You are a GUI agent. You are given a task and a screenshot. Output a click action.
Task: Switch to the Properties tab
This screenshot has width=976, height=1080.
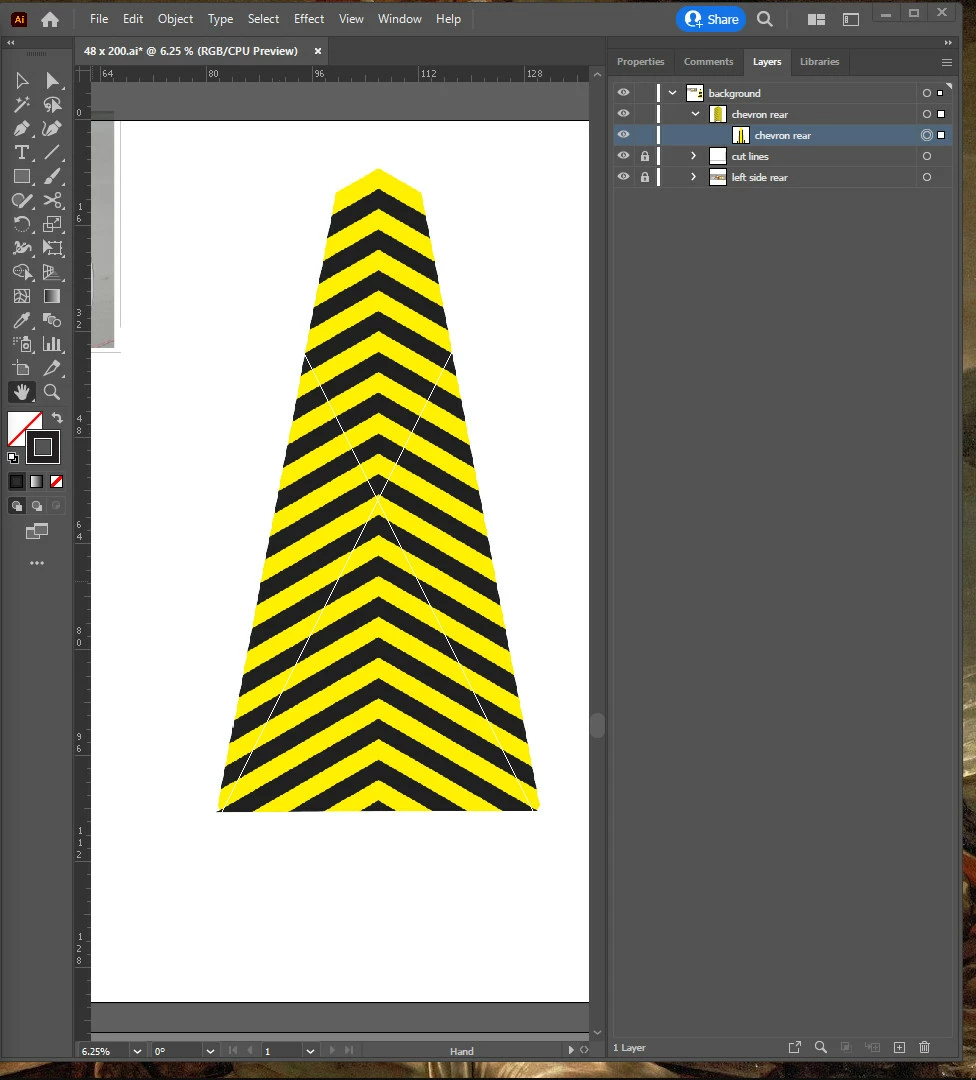[x=641, y=62]
